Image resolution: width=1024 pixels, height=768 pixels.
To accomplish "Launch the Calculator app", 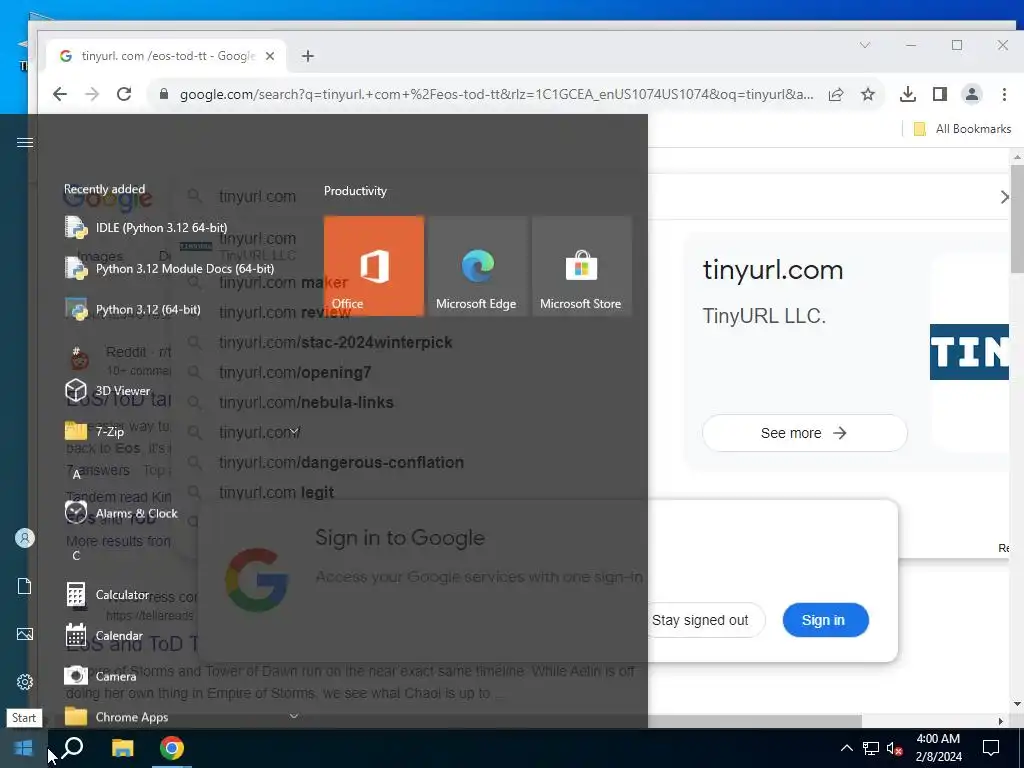I will click(x=108, y=595).
